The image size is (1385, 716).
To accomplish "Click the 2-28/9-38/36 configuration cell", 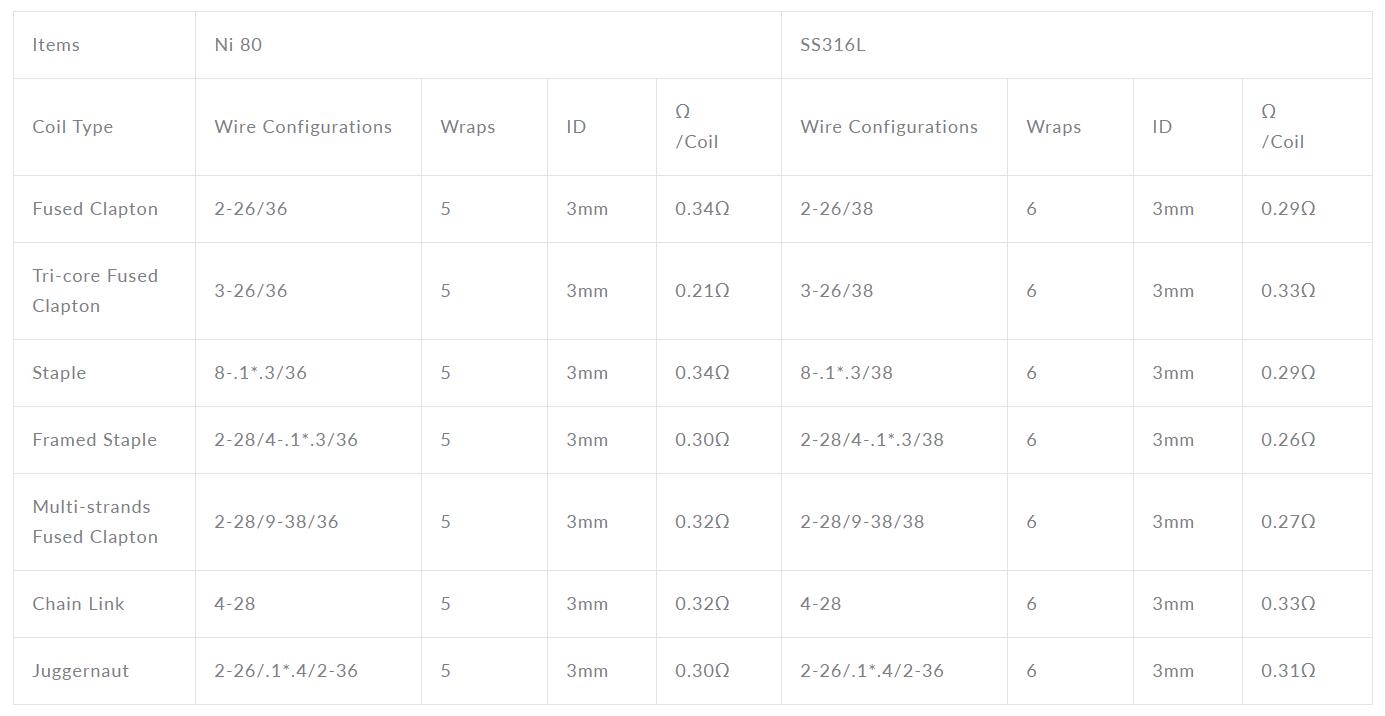I will (308, 522).
